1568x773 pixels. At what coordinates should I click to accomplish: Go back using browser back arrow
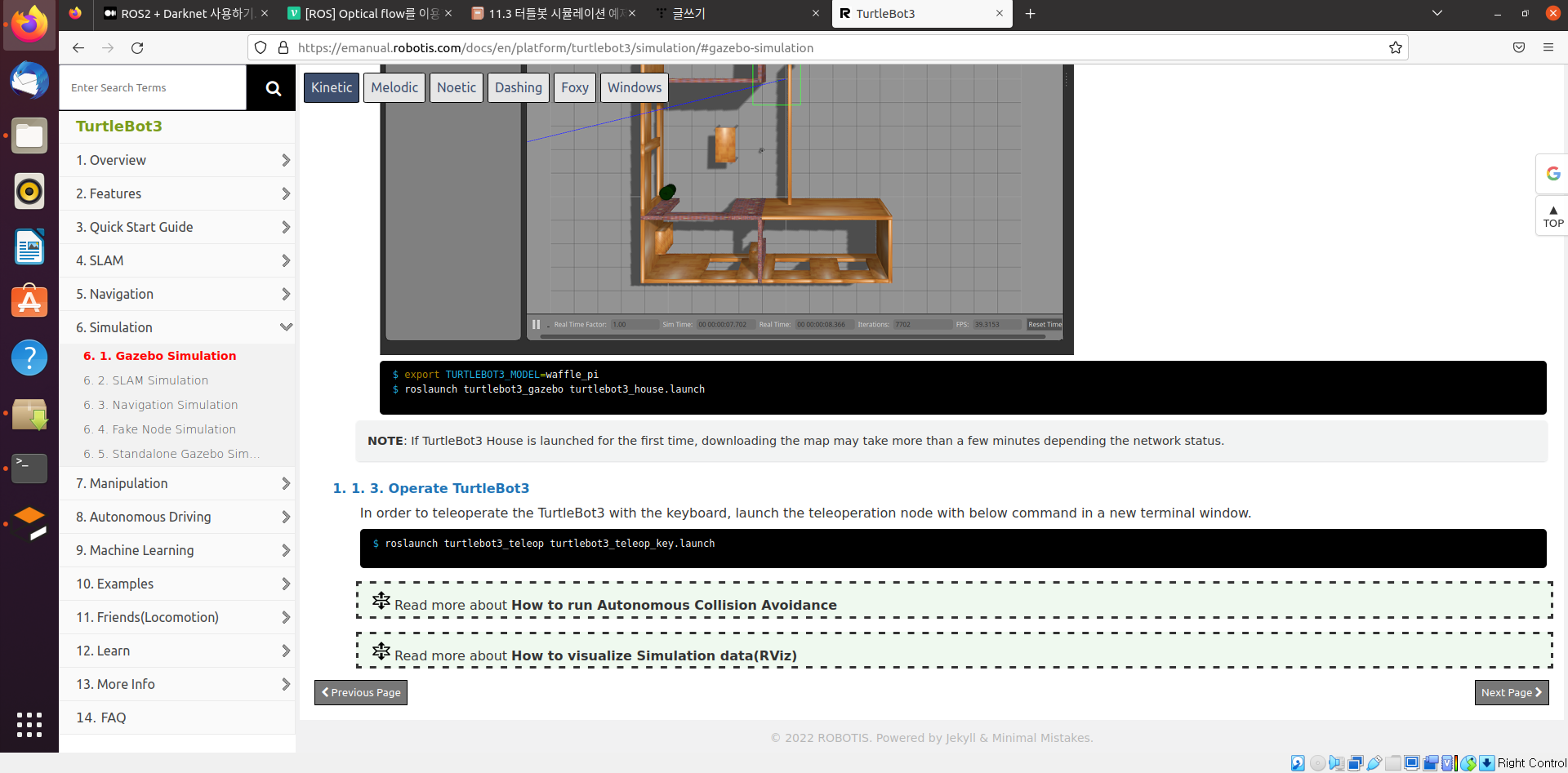(78, 47)
